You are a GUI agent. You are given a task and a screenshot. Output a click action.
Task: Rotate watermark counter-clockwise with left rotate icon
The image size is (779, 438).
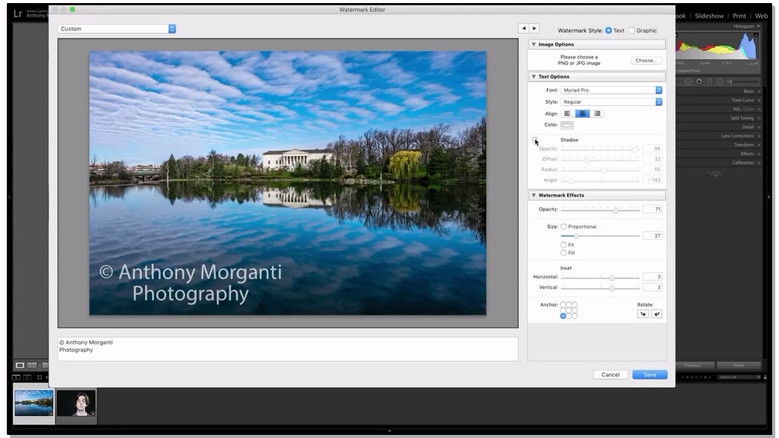coord(643,314)
